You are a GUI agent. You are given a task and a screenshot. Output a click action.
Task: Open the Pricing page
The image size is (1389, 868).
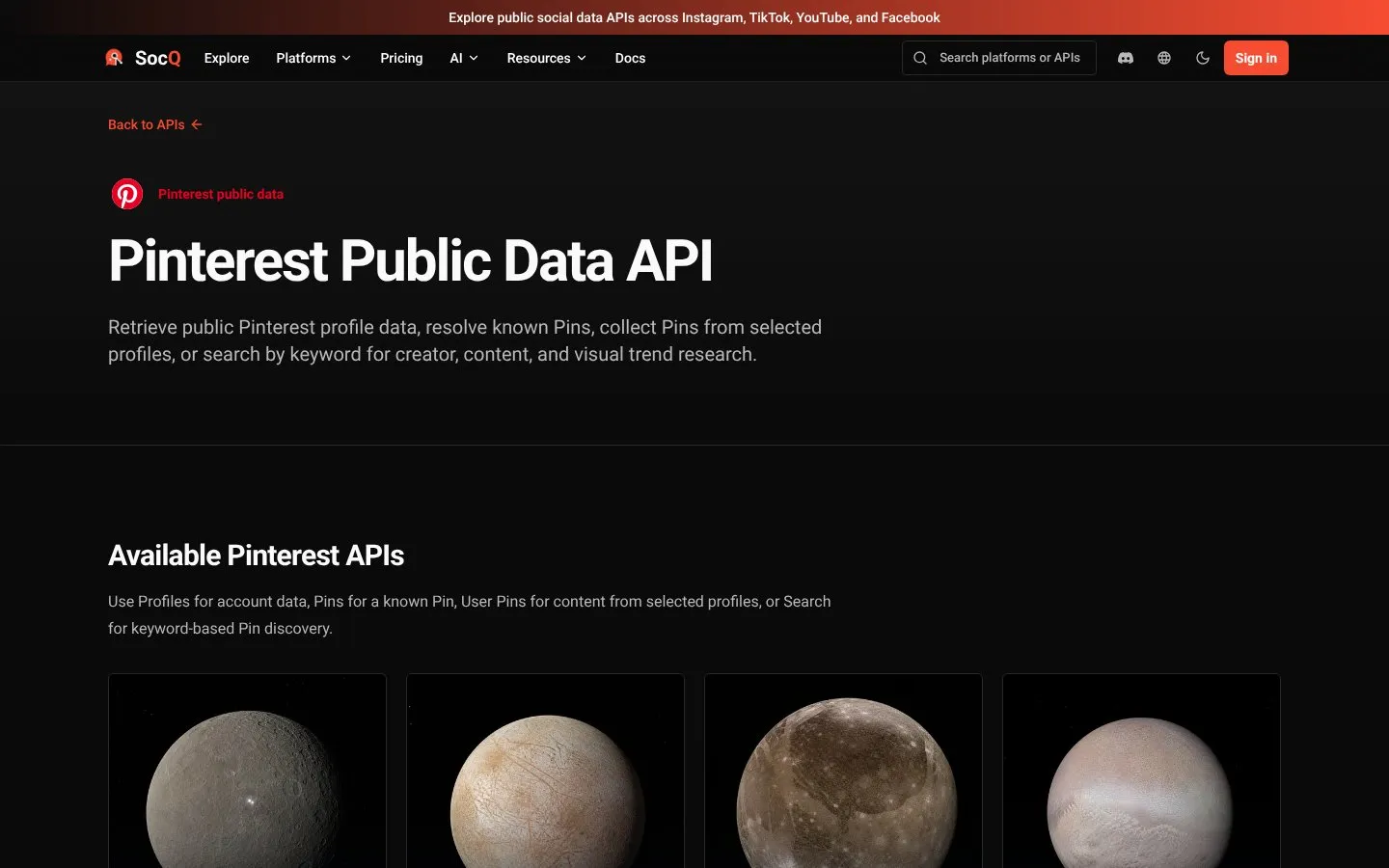(x=401, y=58)
